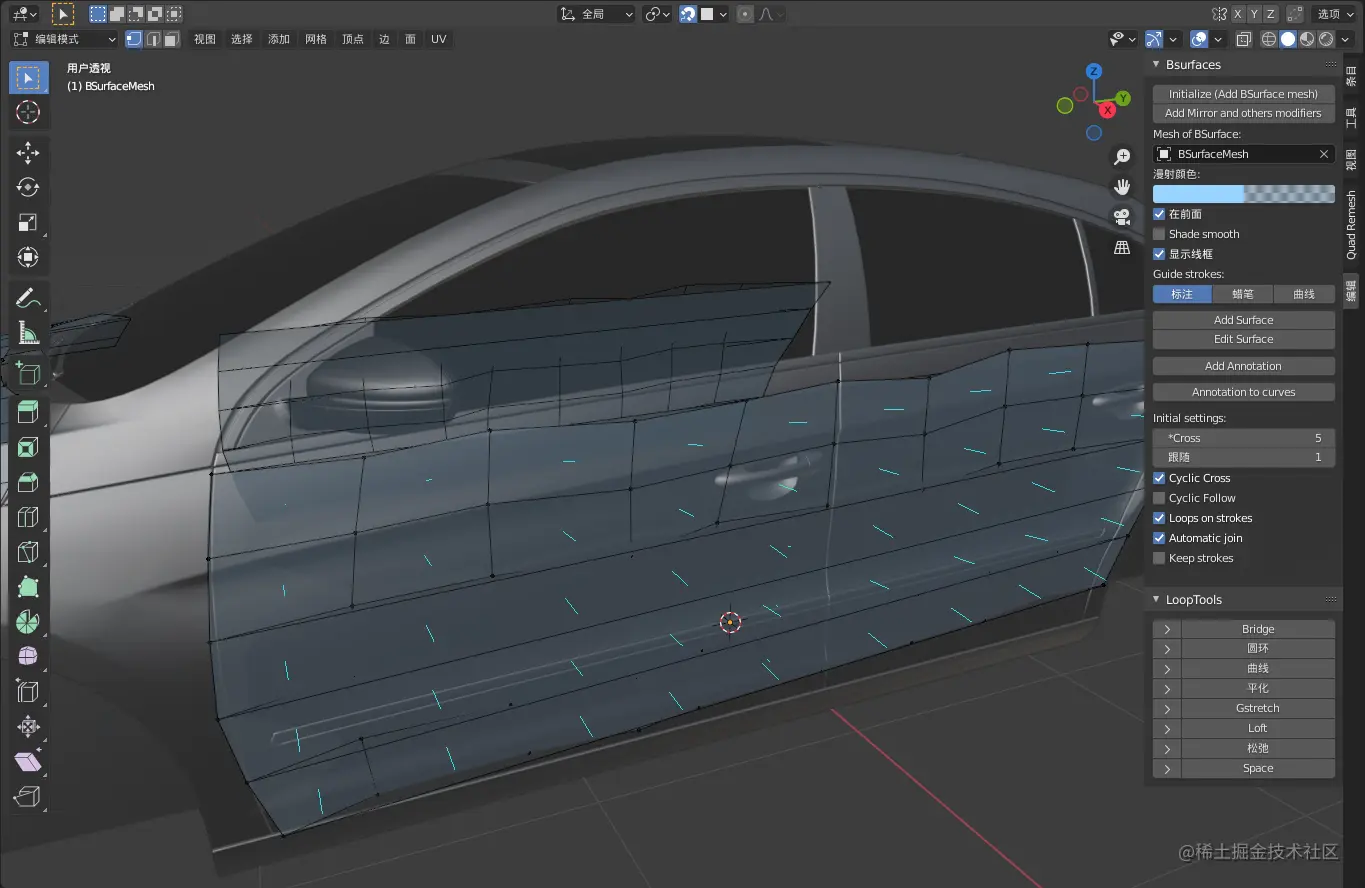The width and height of the screenshot is (1365, 888).
Task: Disable the 显示线框 checkbox
Action: [1158, 253]
